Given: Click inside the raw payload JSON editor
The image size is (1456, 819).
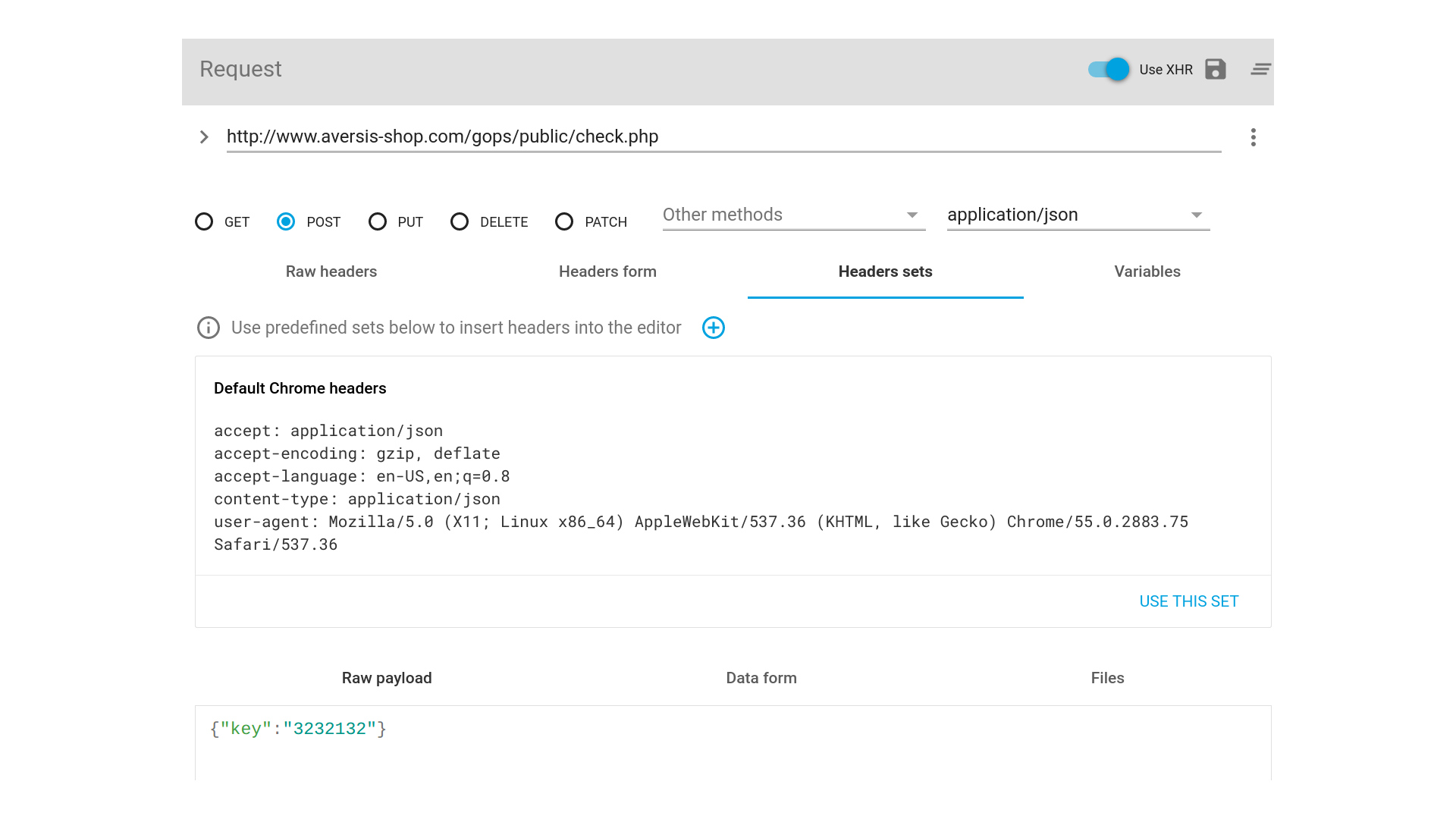Looking at the screenshot, I should (x=733, y=743).
